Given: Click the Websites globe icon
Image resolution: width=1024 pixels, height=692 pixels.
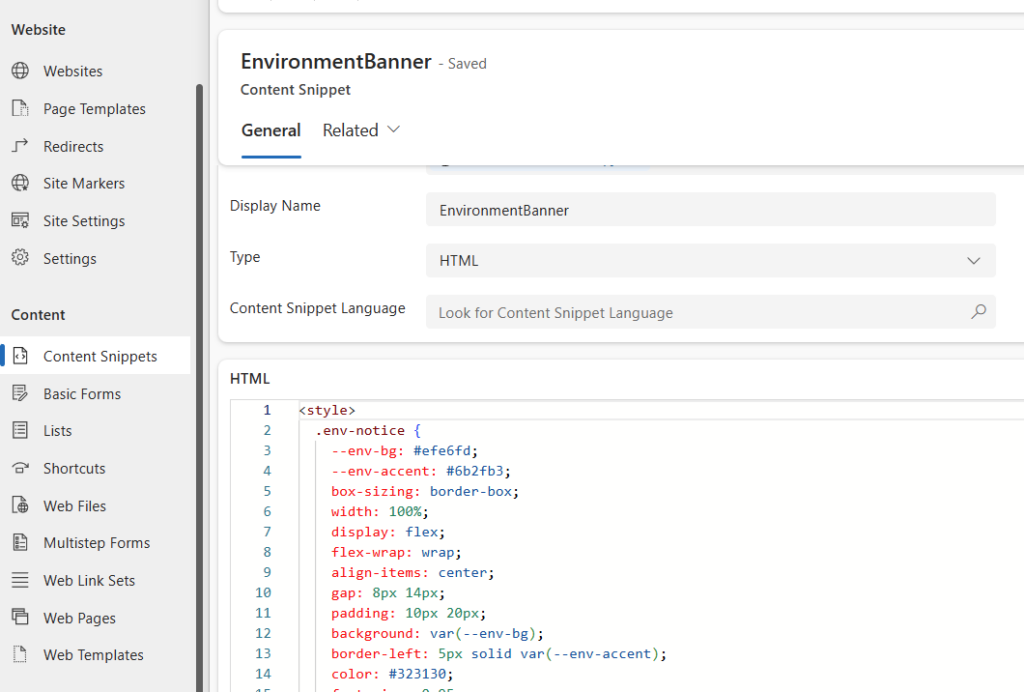Looking at the screenshot, I should [x=20, y=71].
